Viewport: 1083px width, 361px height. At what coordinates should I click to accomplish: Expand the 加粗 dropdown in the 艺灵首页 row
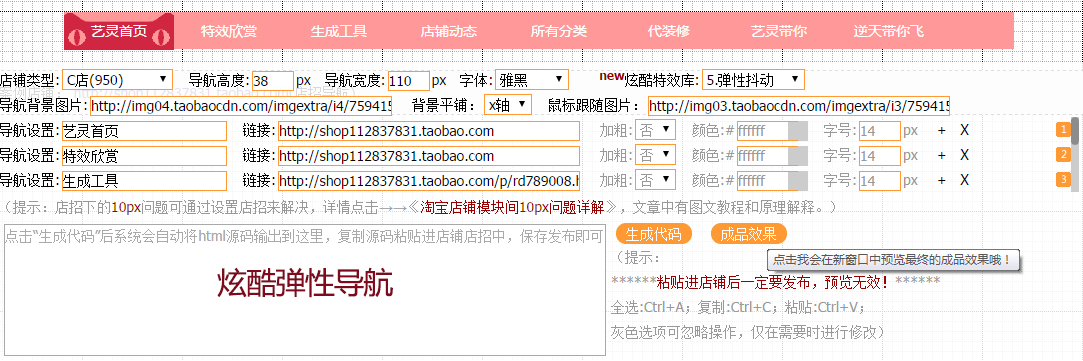click(655, 130)
